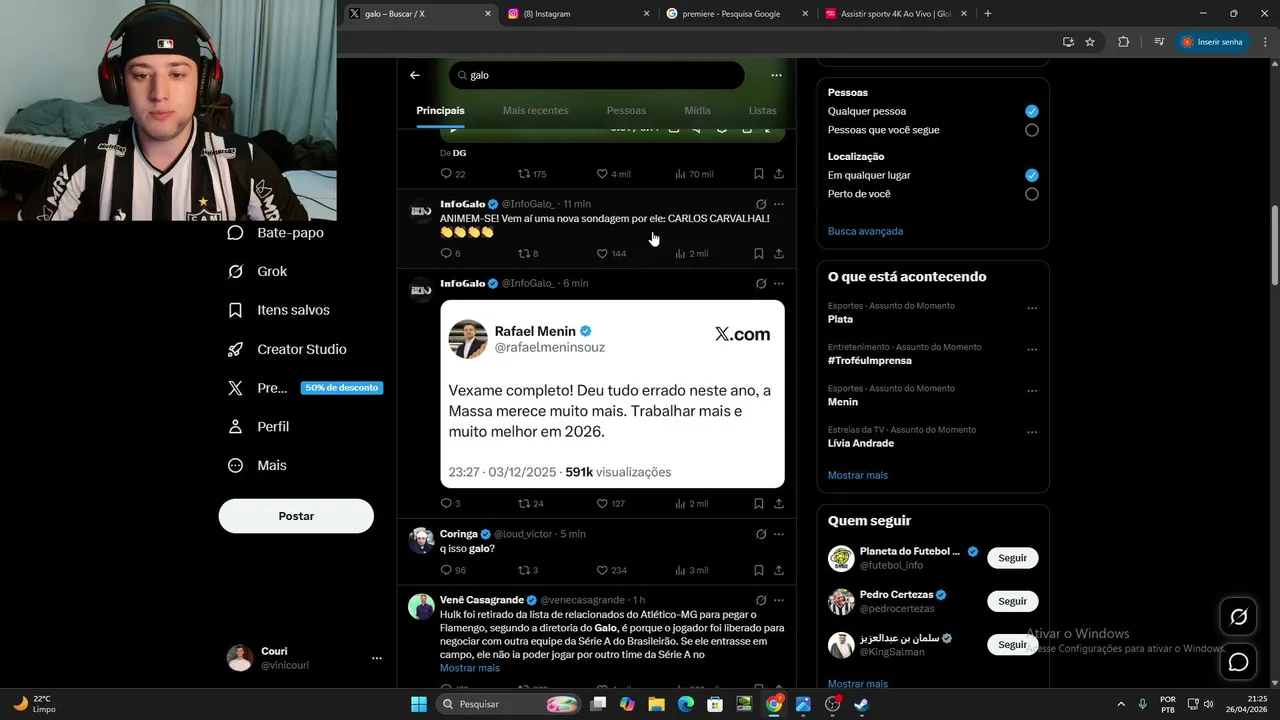Switch to the Listas tab
The image size is (1280, 720).
tap(762, 111)
